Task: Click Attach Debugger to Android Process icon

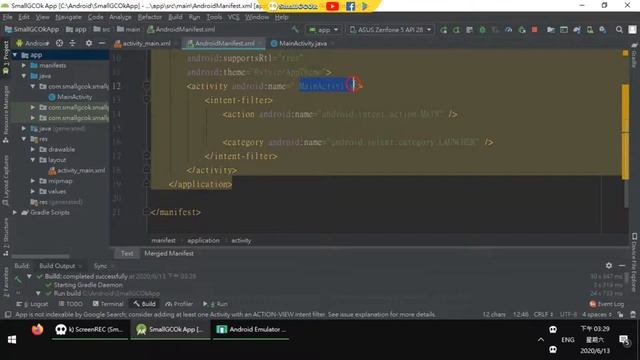Action: pyautogui.click(x=522, y=30)
